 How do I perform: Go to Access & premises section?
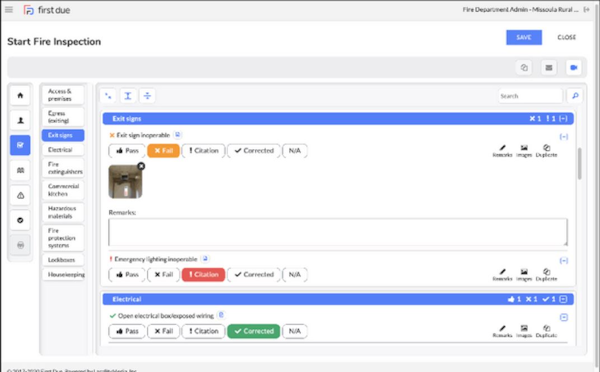[63, 95]
